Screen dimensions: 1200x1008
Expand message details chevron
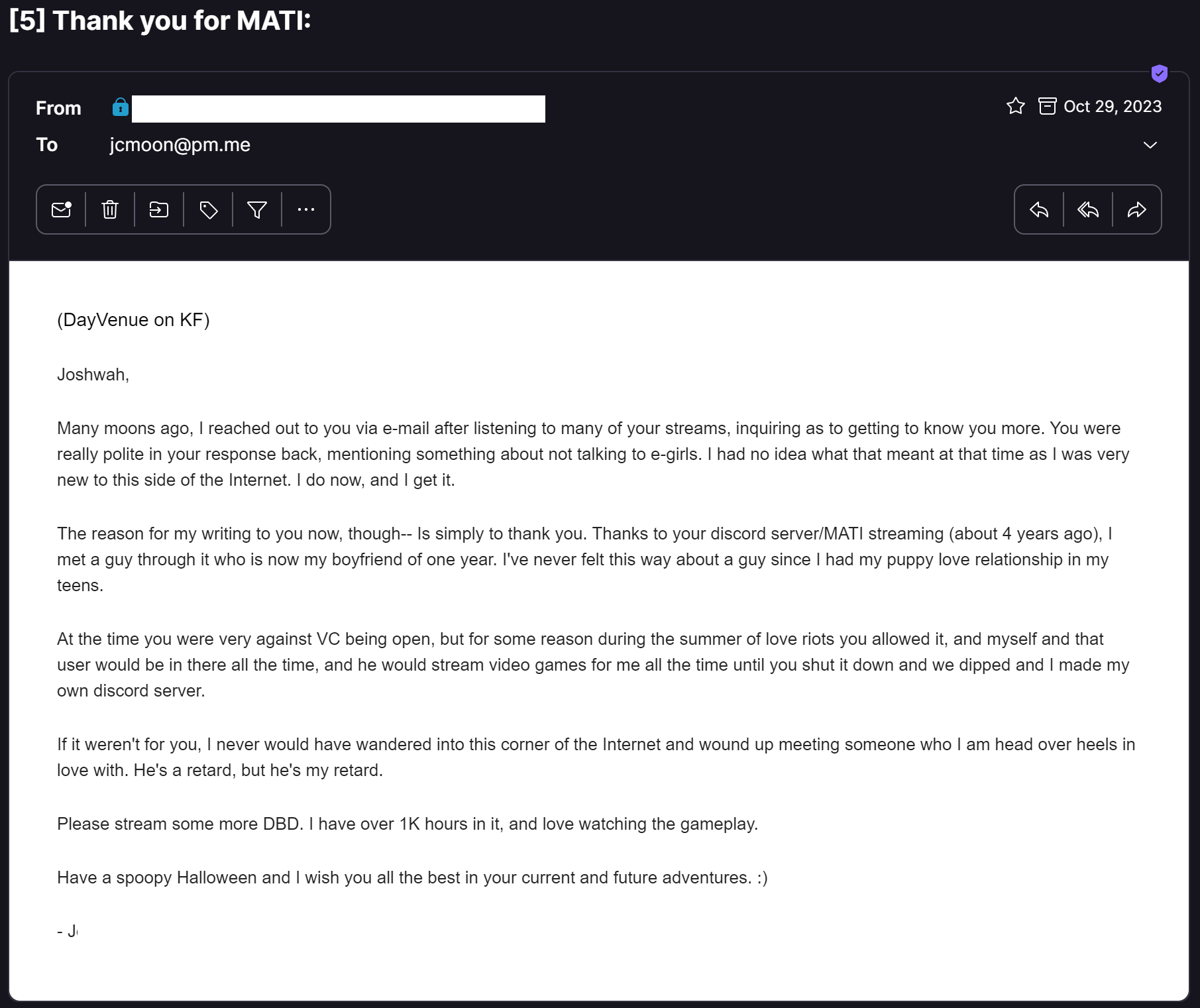click(1150, 145)
